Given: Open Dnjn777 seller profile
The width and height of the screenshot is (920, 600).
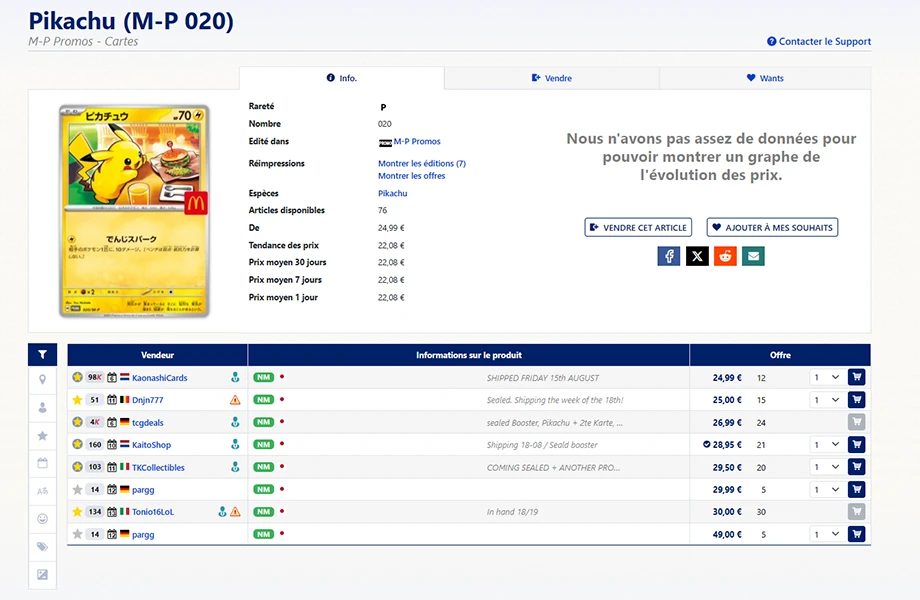Looking at the screenshot, I should click(147, 400).
